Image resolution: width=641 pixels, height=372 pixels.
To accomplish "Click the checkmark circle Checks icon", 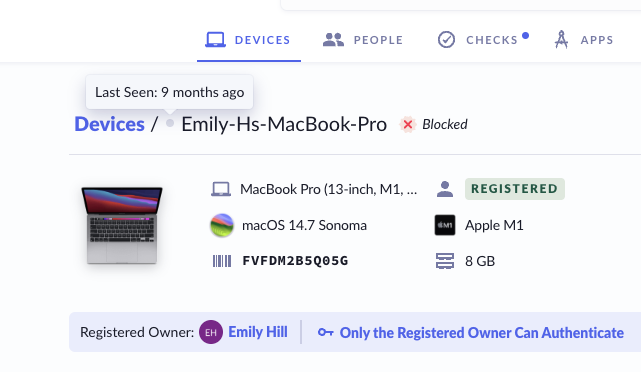I will [446, 40].
